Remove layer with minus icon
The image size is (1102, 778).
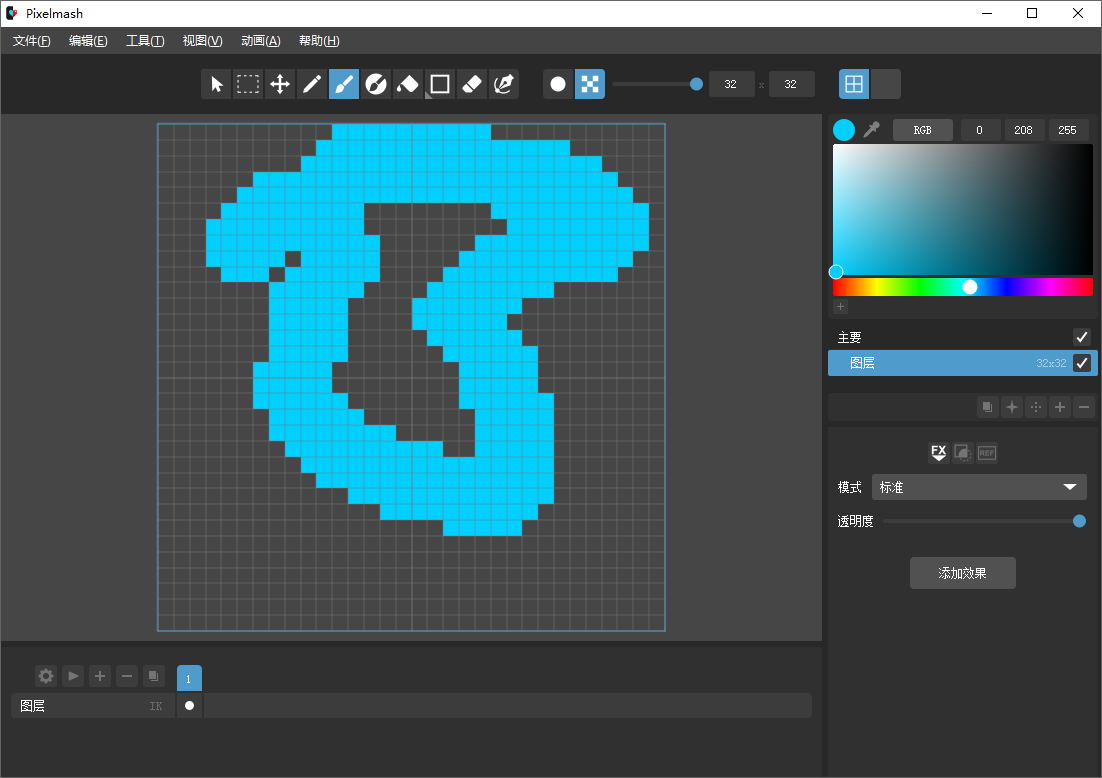[1084, 407]
